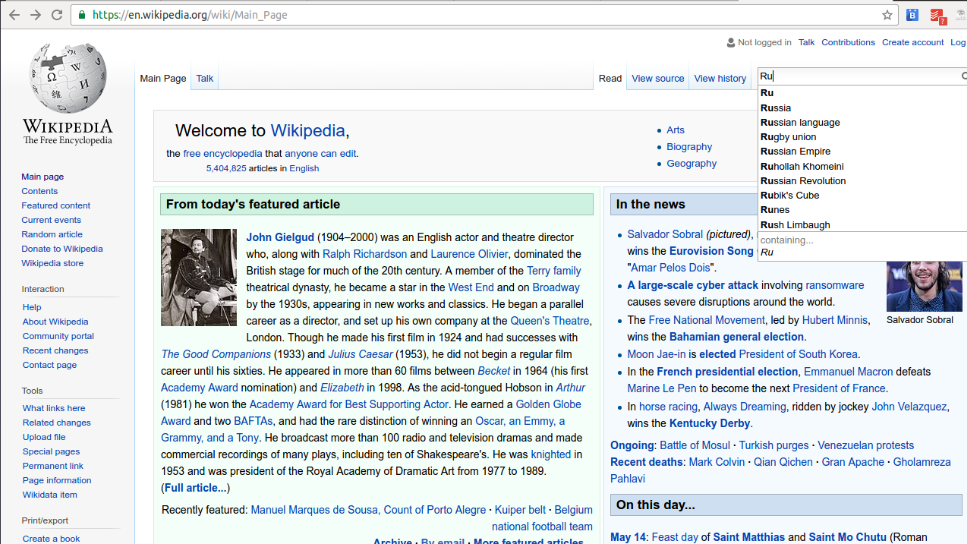
Task: Click the Create account link
Action: pyautogui.click(x=912, y=42)
